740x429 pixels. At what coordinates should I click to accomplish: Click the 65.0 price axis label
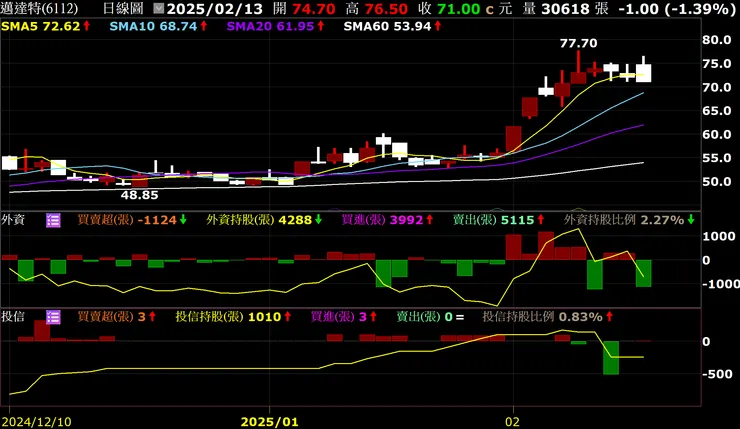[716, 111]
